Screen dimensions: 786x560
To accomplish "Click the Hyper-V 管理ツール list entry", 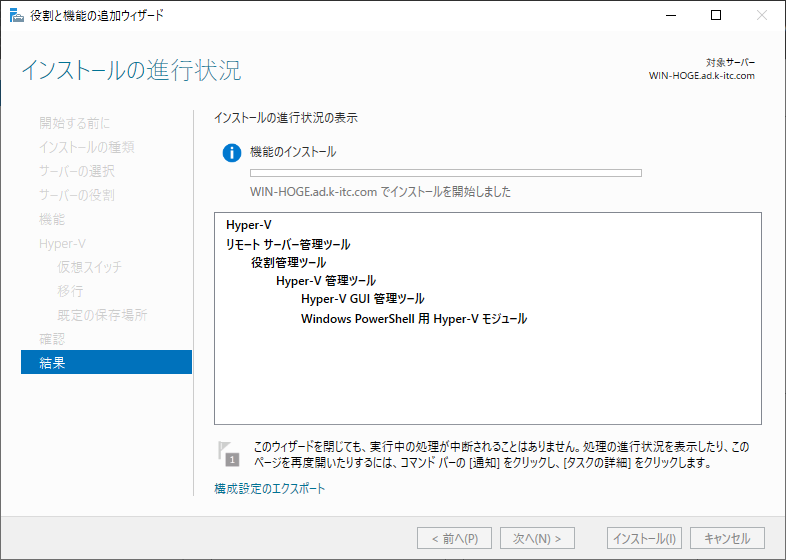I will pos(326,281).
